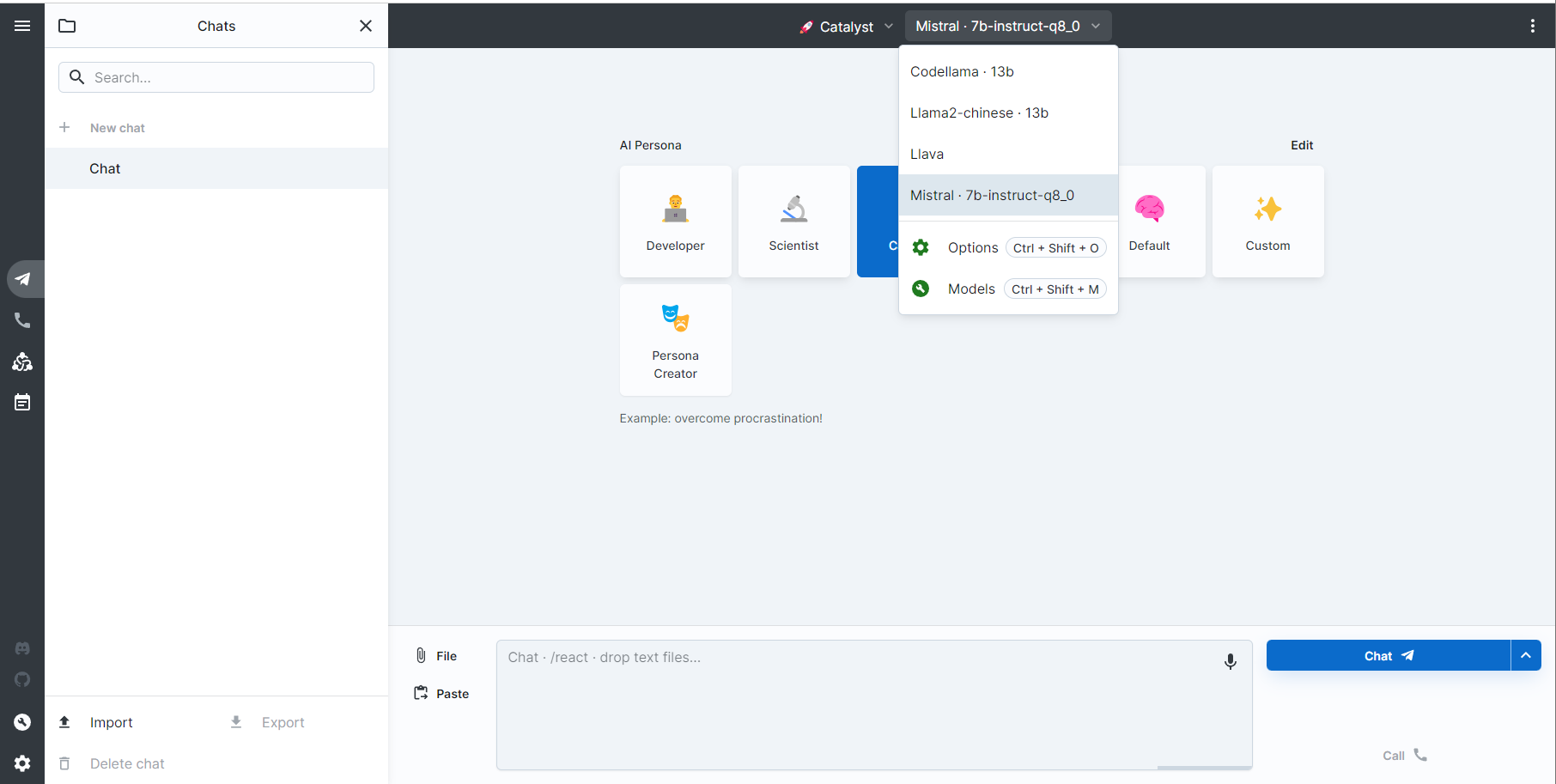Click Edit for AI Personas
This screenshot has height=784, width=1556.
click(x=1302, y=145)
